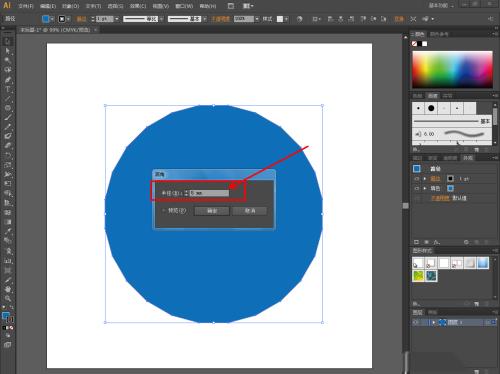This screenshot has width=500, height=374.
Task: Select the green foliage graphic style thumbnail
Action: click(x=418, y=276)
